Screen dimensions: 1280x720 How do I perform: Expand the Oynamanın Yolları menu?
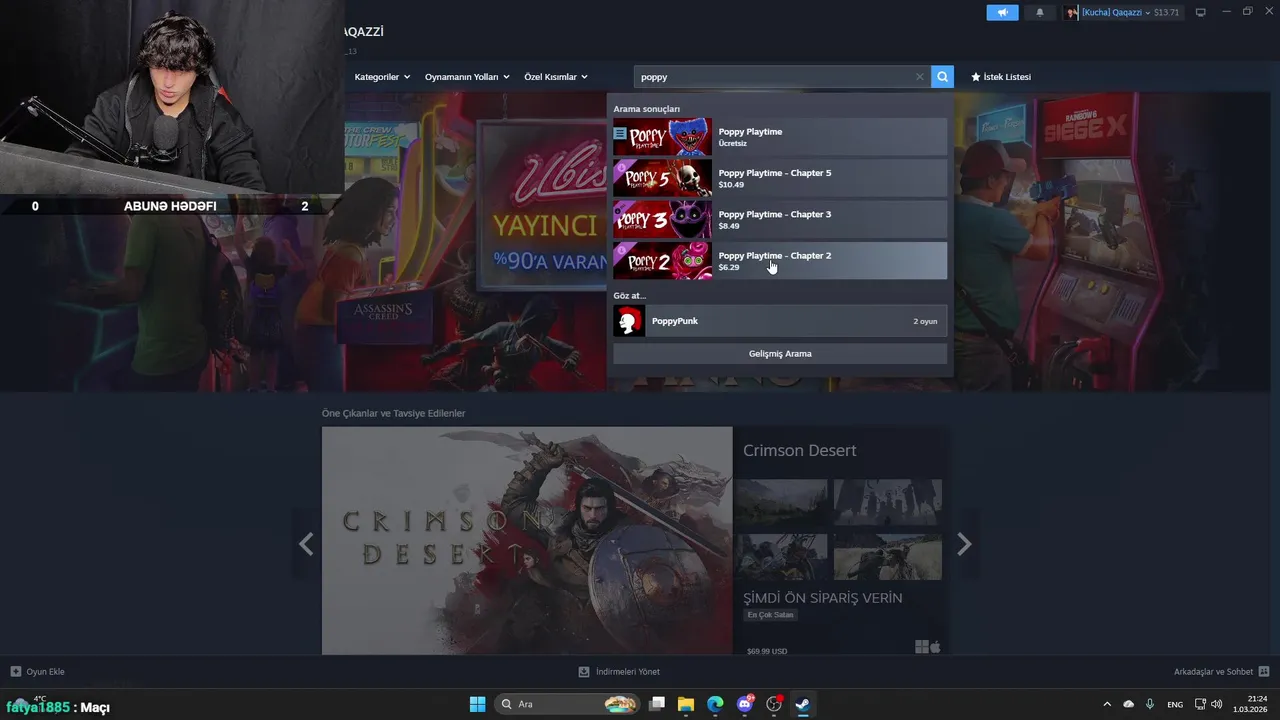[467, 77]
